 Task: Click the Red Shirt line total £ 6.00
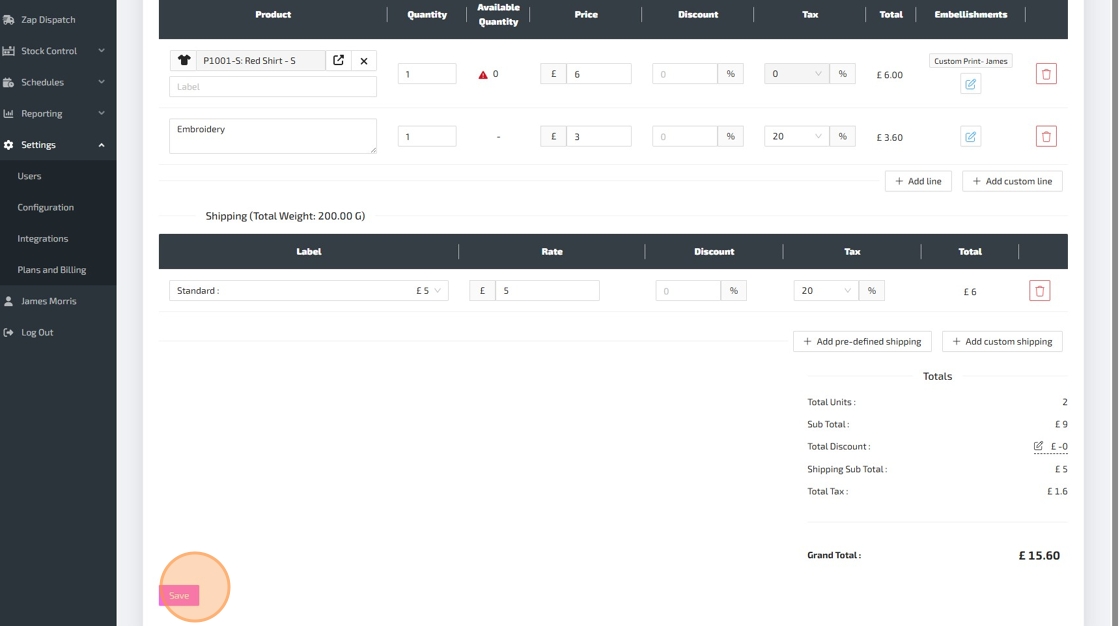889,75
